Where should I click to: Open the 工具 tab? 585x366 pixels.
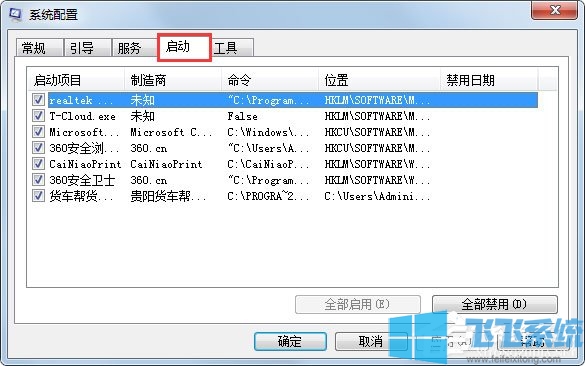pos(232,48)
